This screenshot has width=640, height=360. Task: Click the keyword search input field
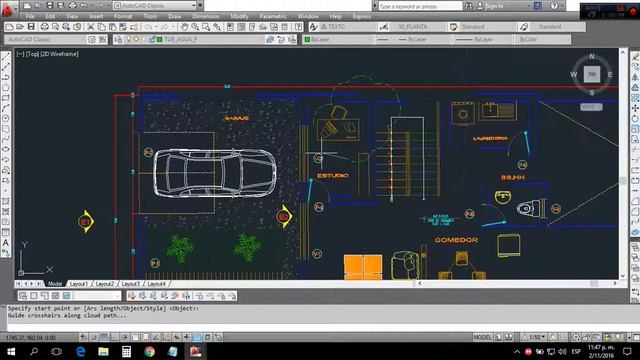420,6
